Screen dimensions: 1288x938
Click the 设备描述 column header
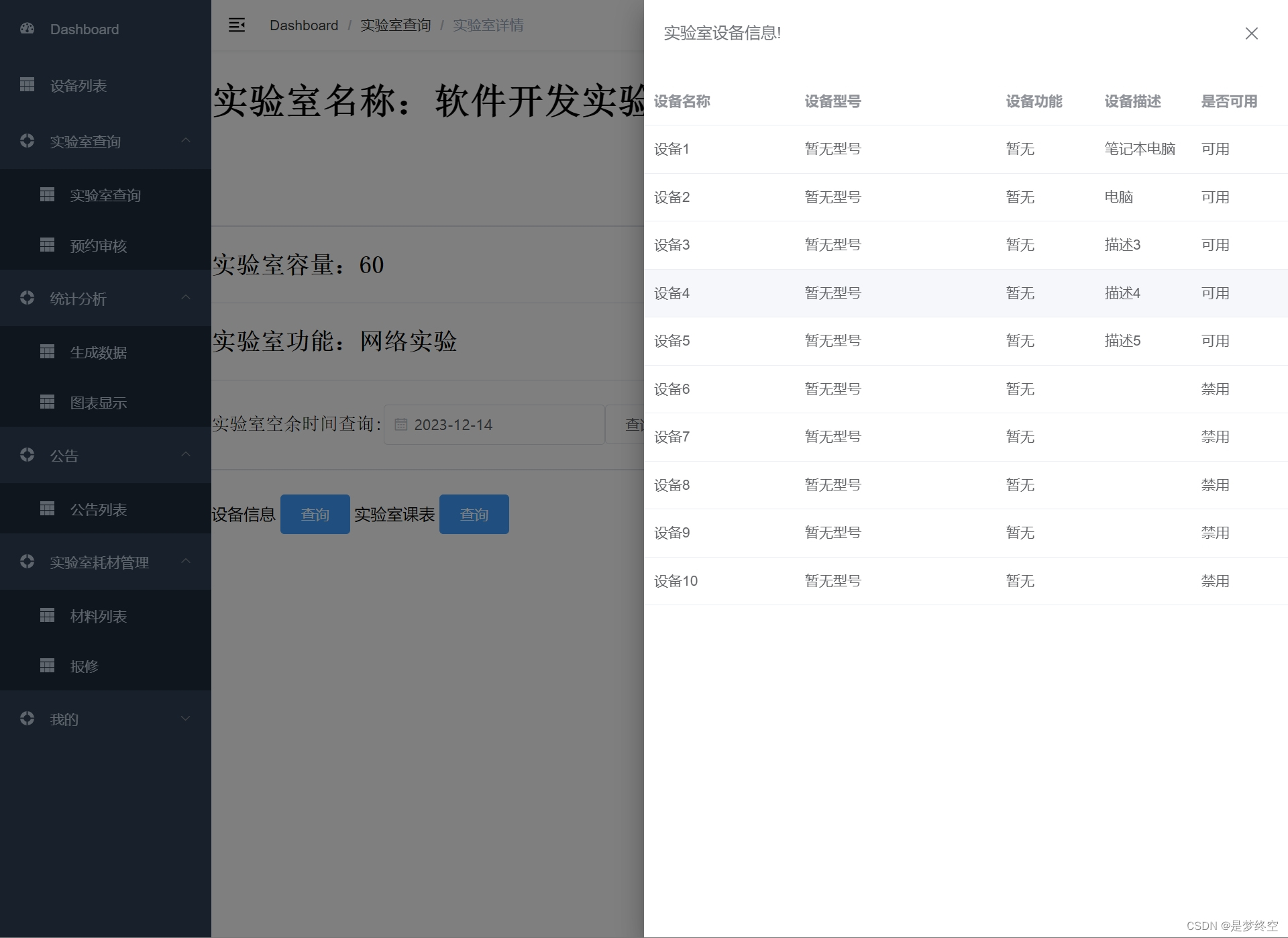tap(1133, 101)
